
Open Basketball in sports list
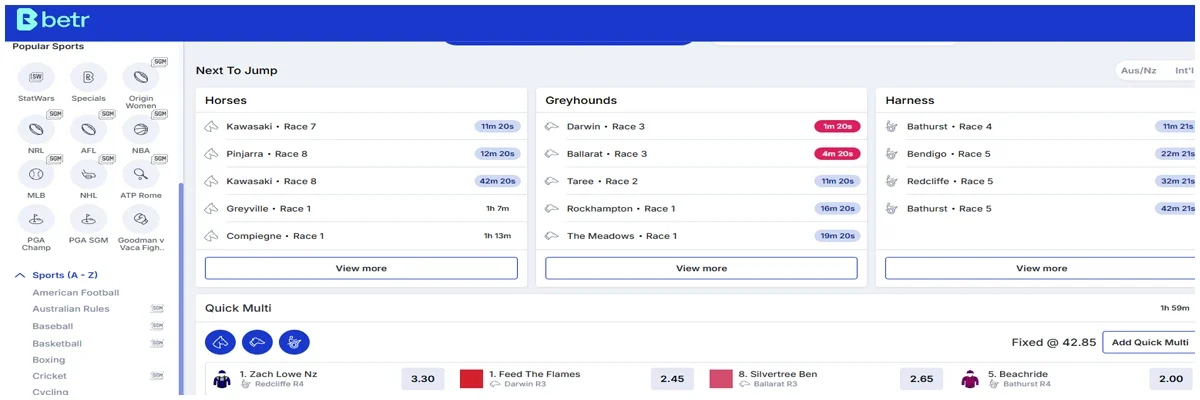point(57,343)
